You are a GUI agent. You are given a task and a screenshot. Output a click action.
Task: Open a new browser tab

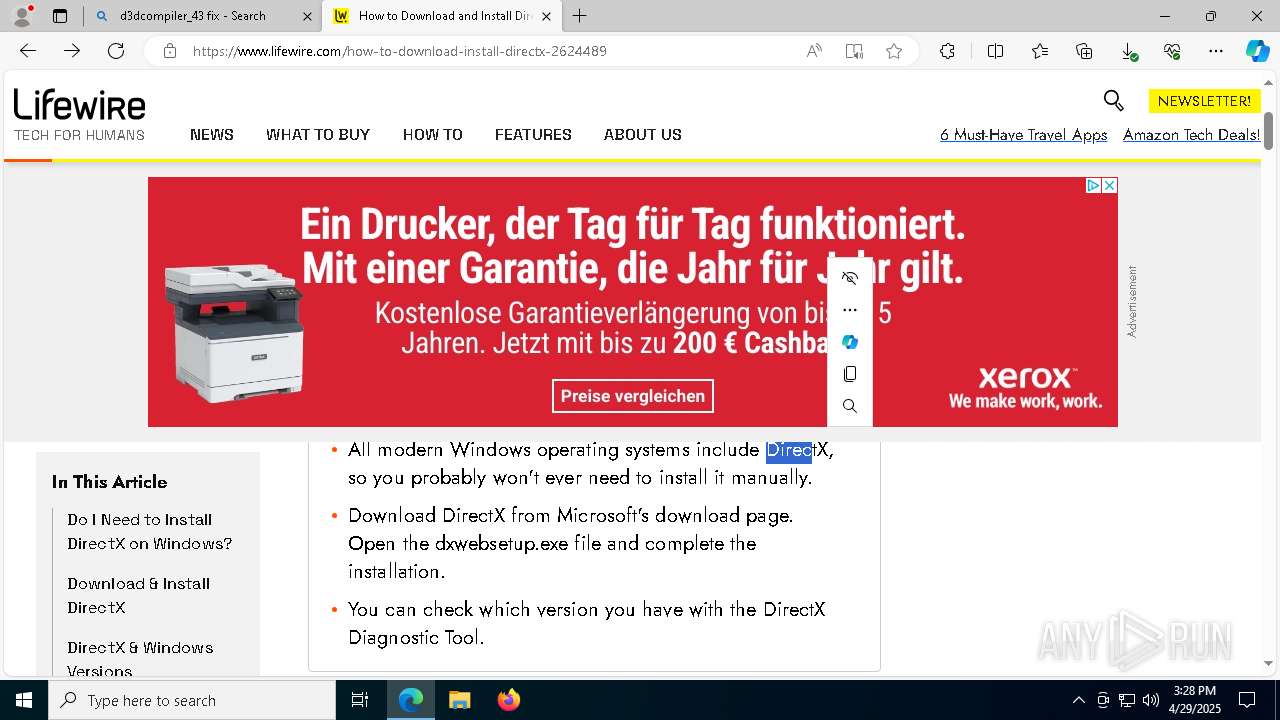(580, 16)
